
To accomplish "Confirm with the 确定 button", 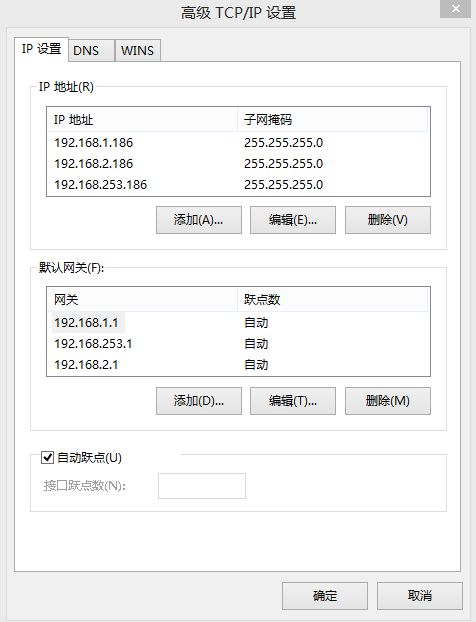I will click(325, 596).
